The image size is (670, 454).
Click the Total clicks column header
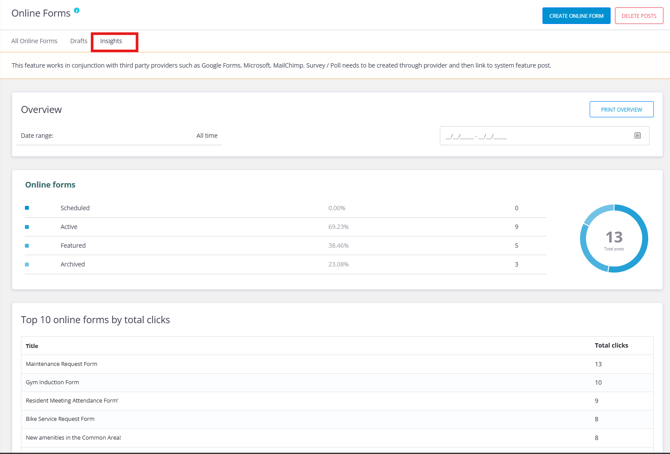coord(611,345)
